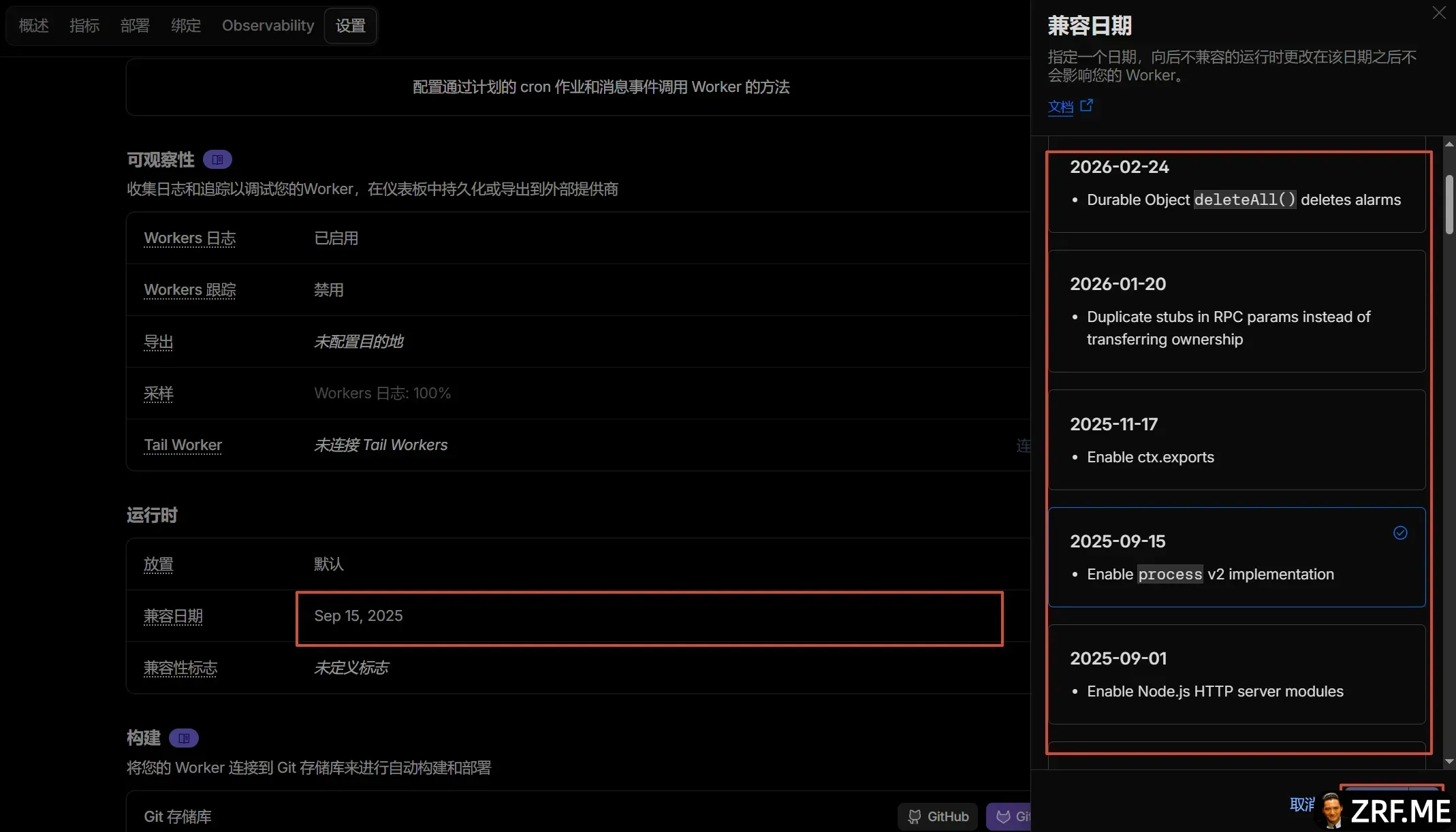Viewport: 1456px width, 832px height.
Task: Switch to the Observability tab
Action: click(268, 26)
